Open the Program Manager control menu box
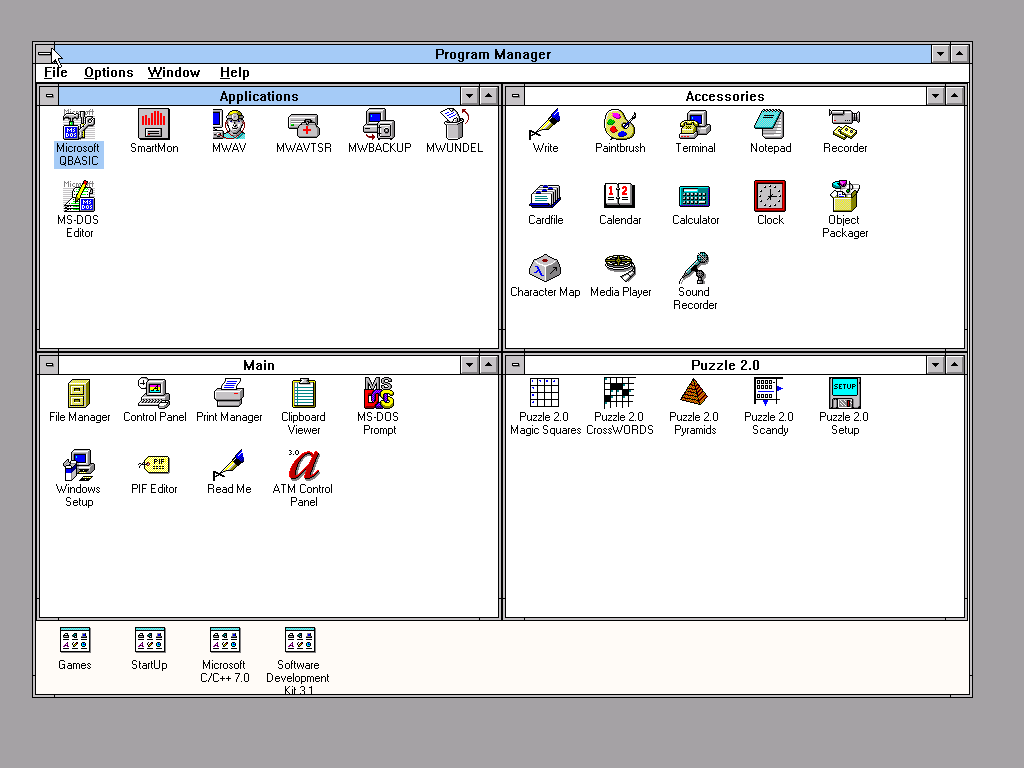This screenshot has height=768, width=1024. pyautogui.click(x=45, y=54)
